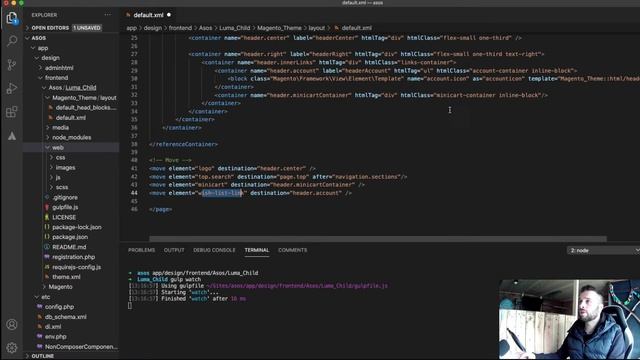Expand the adminhtml folder
Screen dimensions: 640x360
[x=40, y=68]
